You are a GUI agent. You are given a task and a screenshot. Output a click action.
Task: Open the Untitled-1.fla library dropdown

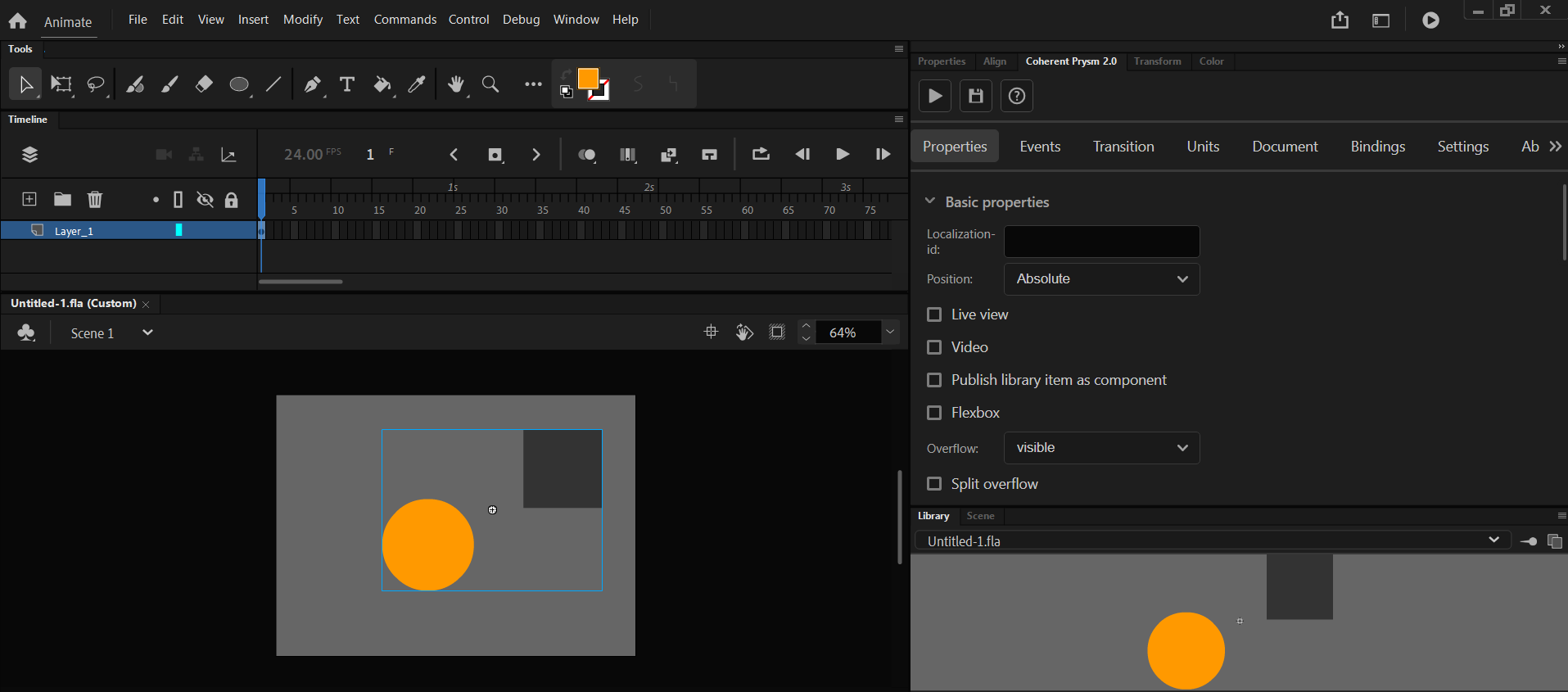pyautogui.click(x=1213, y=540)
